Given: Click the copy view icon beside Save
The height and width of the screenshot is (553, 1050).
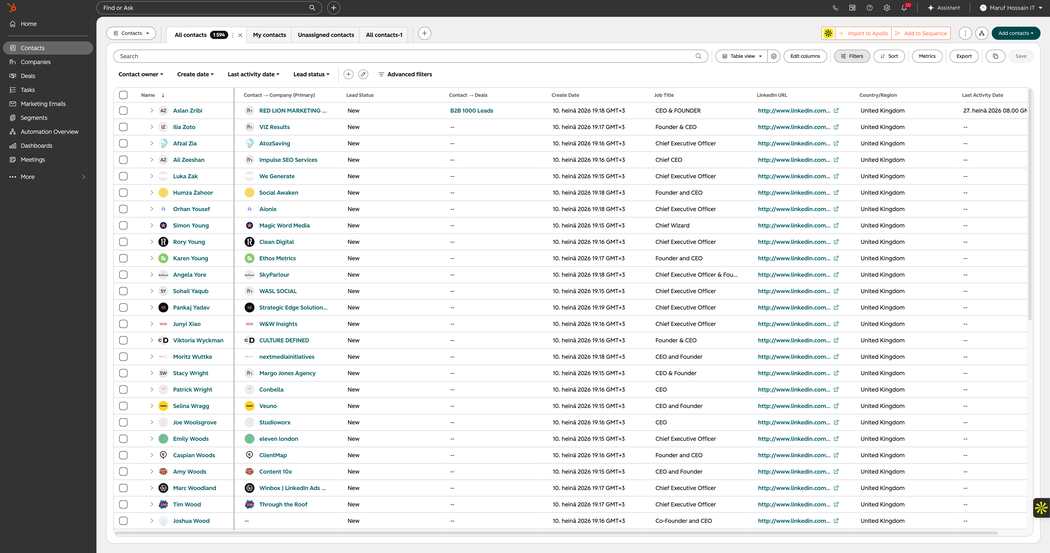Looking at the screenshot, I should (996, 56).
